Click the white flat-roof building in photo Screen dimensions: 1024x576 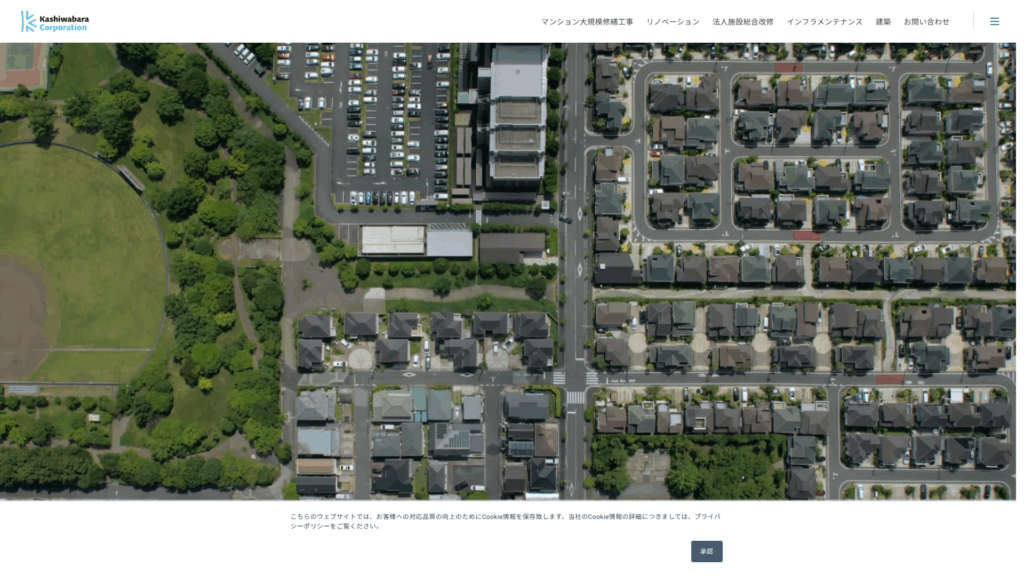pos(393,240)
